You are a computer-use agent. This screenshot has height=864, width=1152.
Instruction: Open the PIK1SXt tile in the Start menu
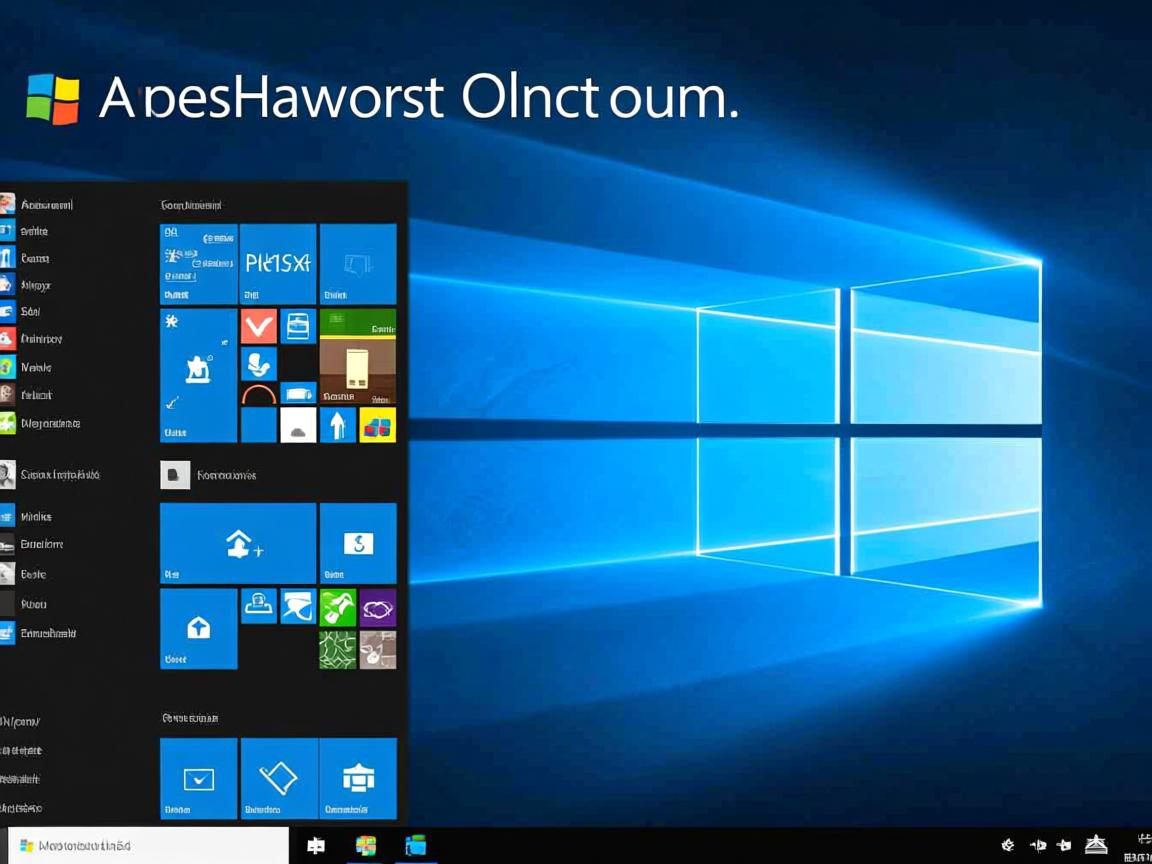(x=278, y=263)
